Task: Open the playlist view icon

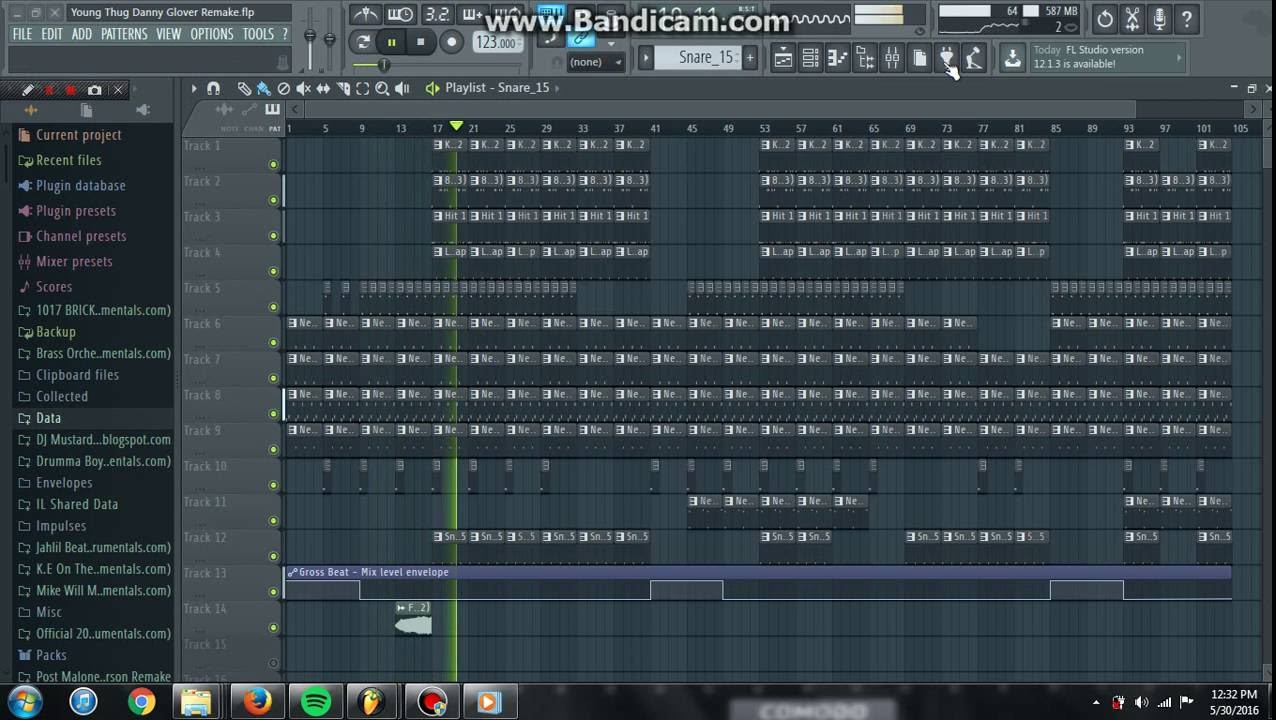Action: coord(783,58)
